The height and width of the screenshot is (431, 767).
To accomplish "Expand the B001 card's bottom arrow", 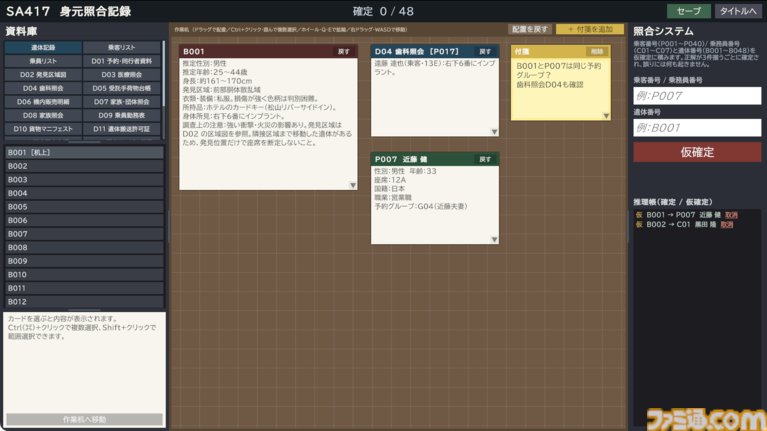I will pos(353,185).
